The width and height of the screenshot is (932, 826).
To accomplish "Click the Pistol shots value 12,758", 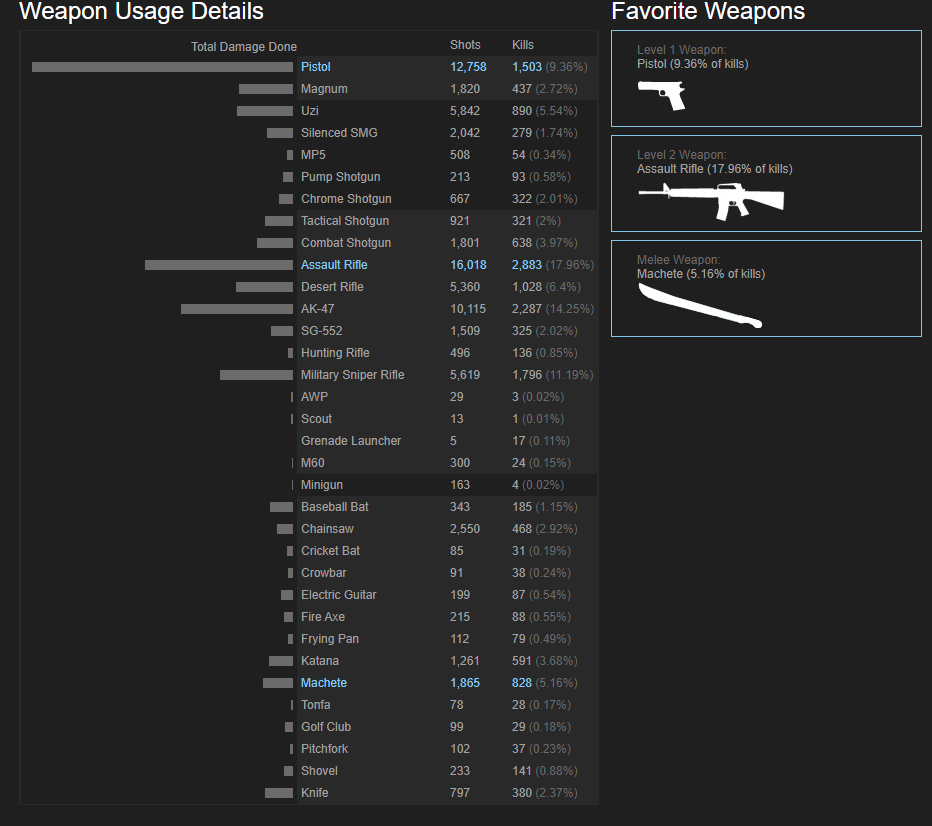I will (468, 67).
